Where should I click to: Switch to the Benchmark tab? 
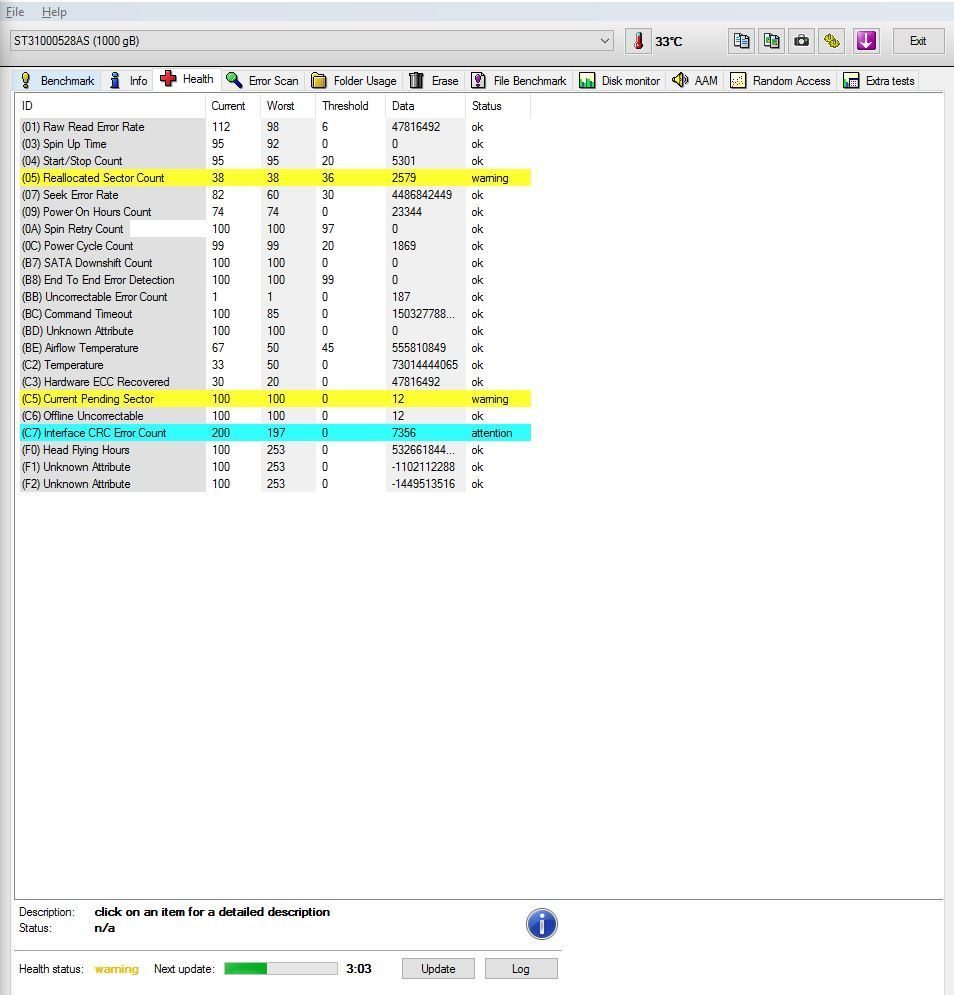tap(57, 81)
